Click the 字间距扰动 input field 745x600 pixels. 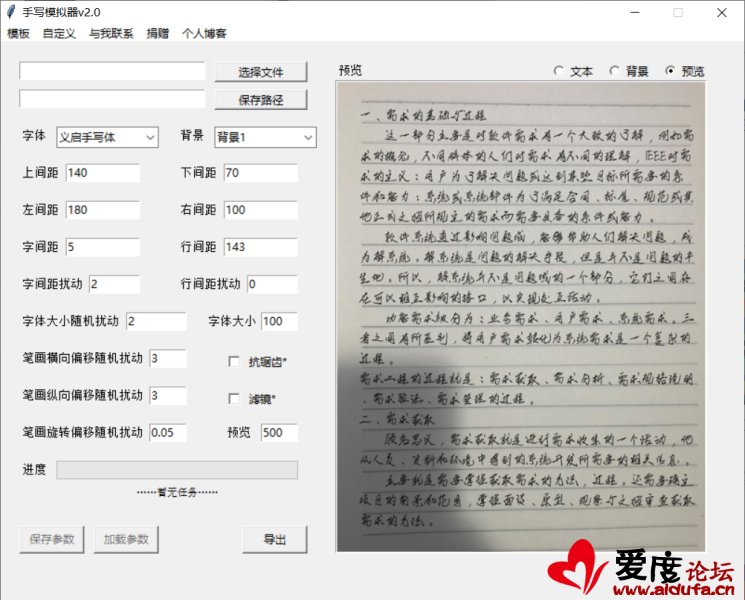coord(115,284)
